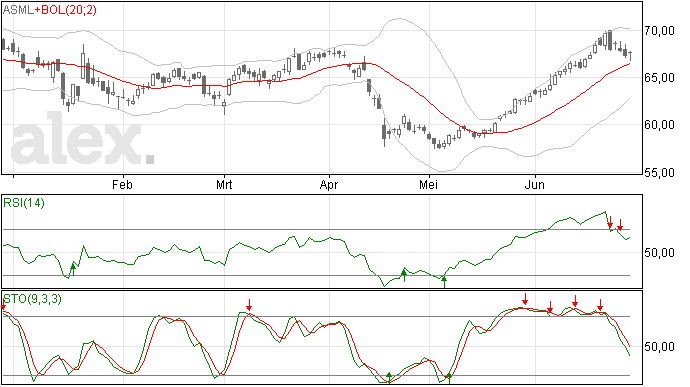Select the Apr month label
The height and width of the screenshot is (387, 690).
tap(329, 184)
